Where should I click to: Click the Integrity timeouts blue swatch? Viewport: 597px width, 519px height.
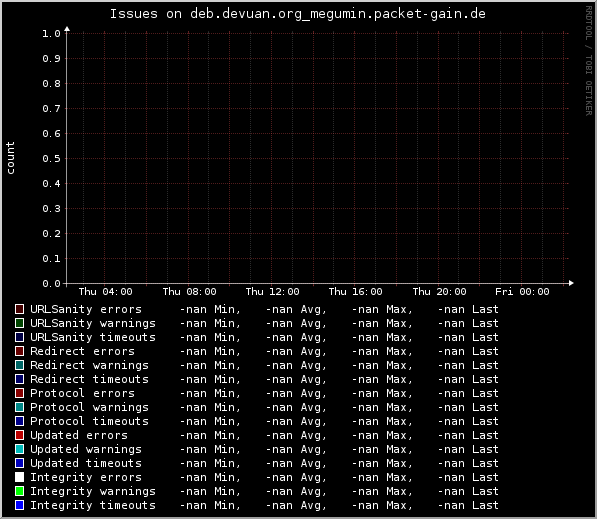tap(19, 505)
